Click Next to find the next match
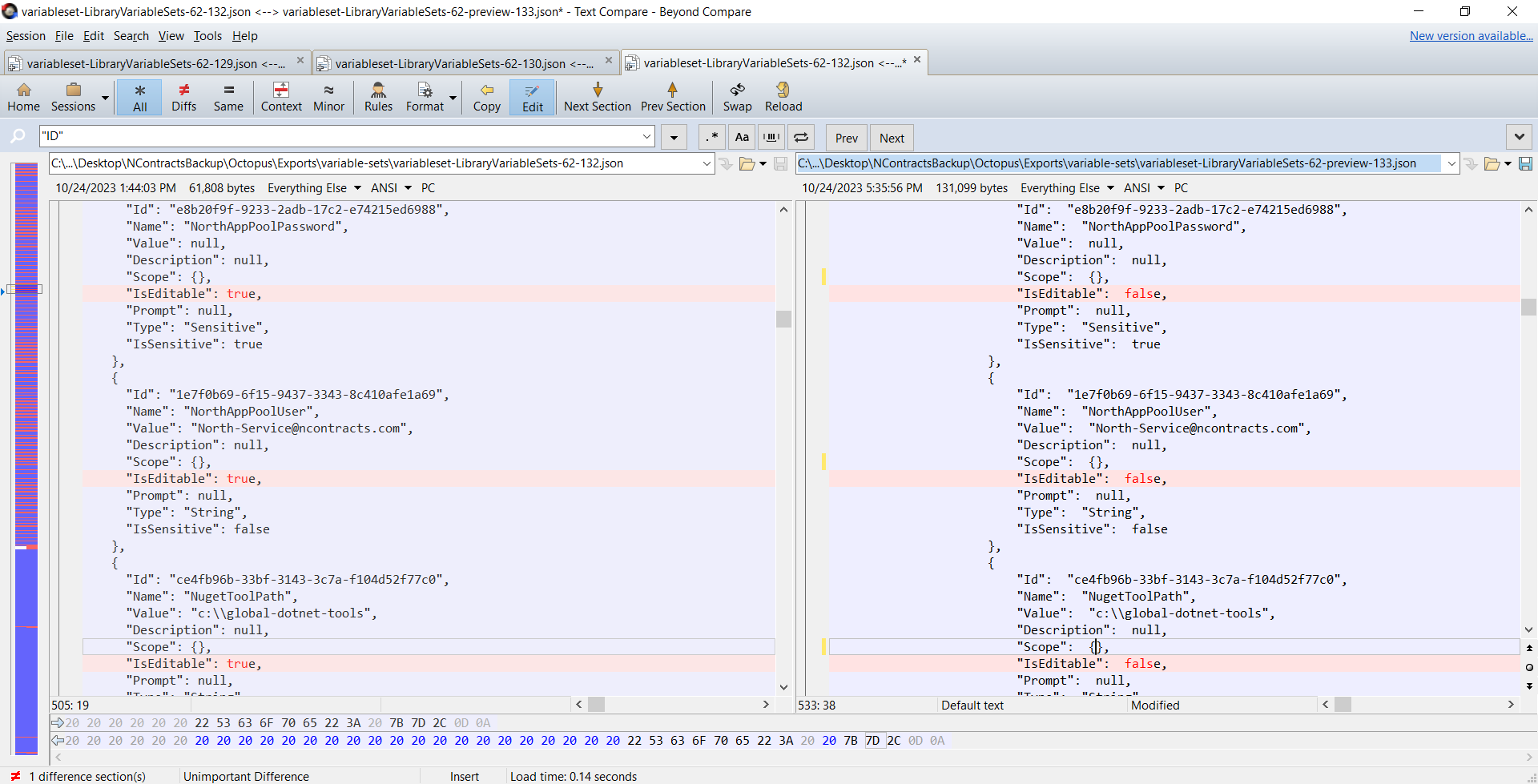Viewport: 1538px width, 784px height. (x=892, y=137)
